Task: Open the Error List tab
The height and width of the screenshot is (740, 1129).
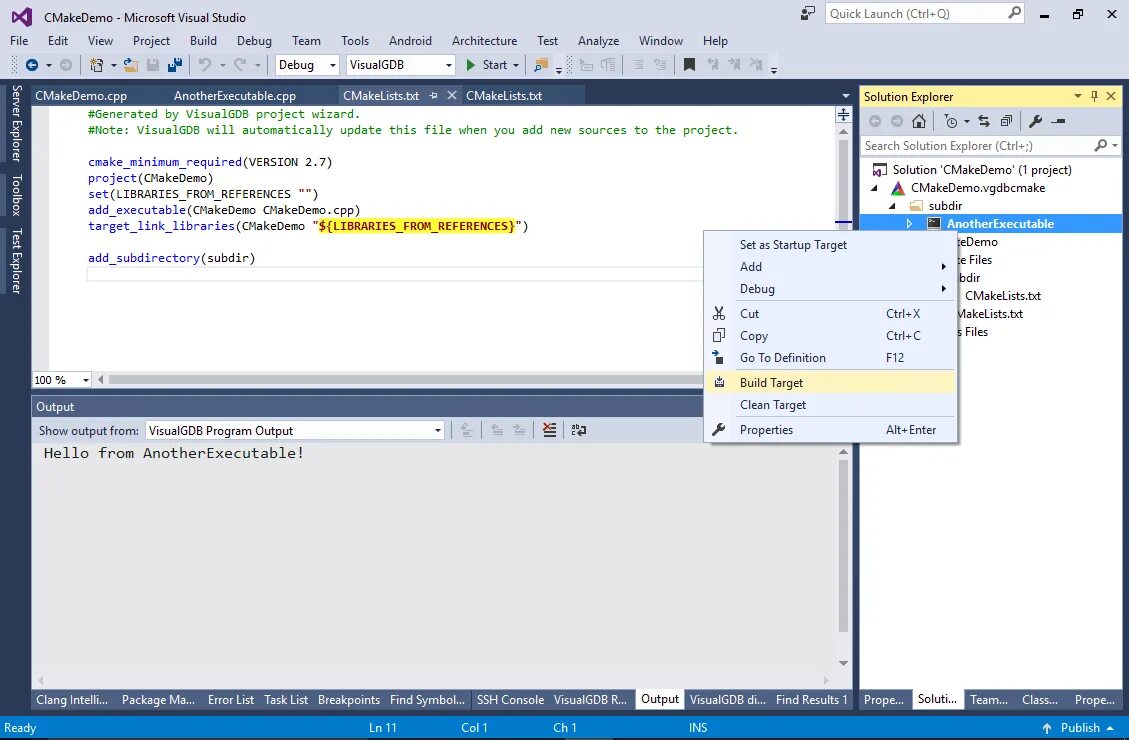Action: click(x=230, y=700)
